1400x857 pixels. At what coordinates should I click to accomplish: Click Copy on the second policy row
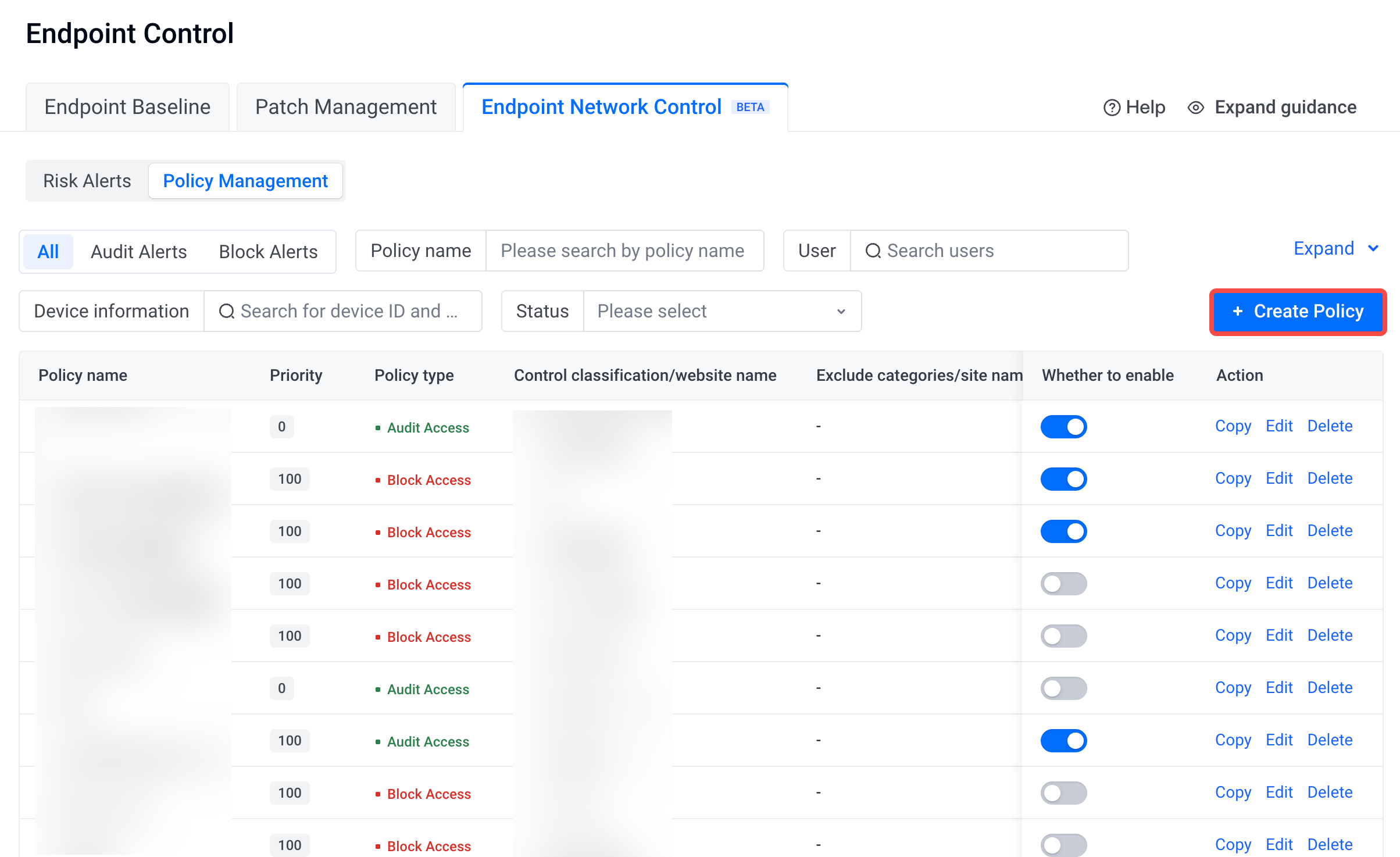[x=1233, y=478]
